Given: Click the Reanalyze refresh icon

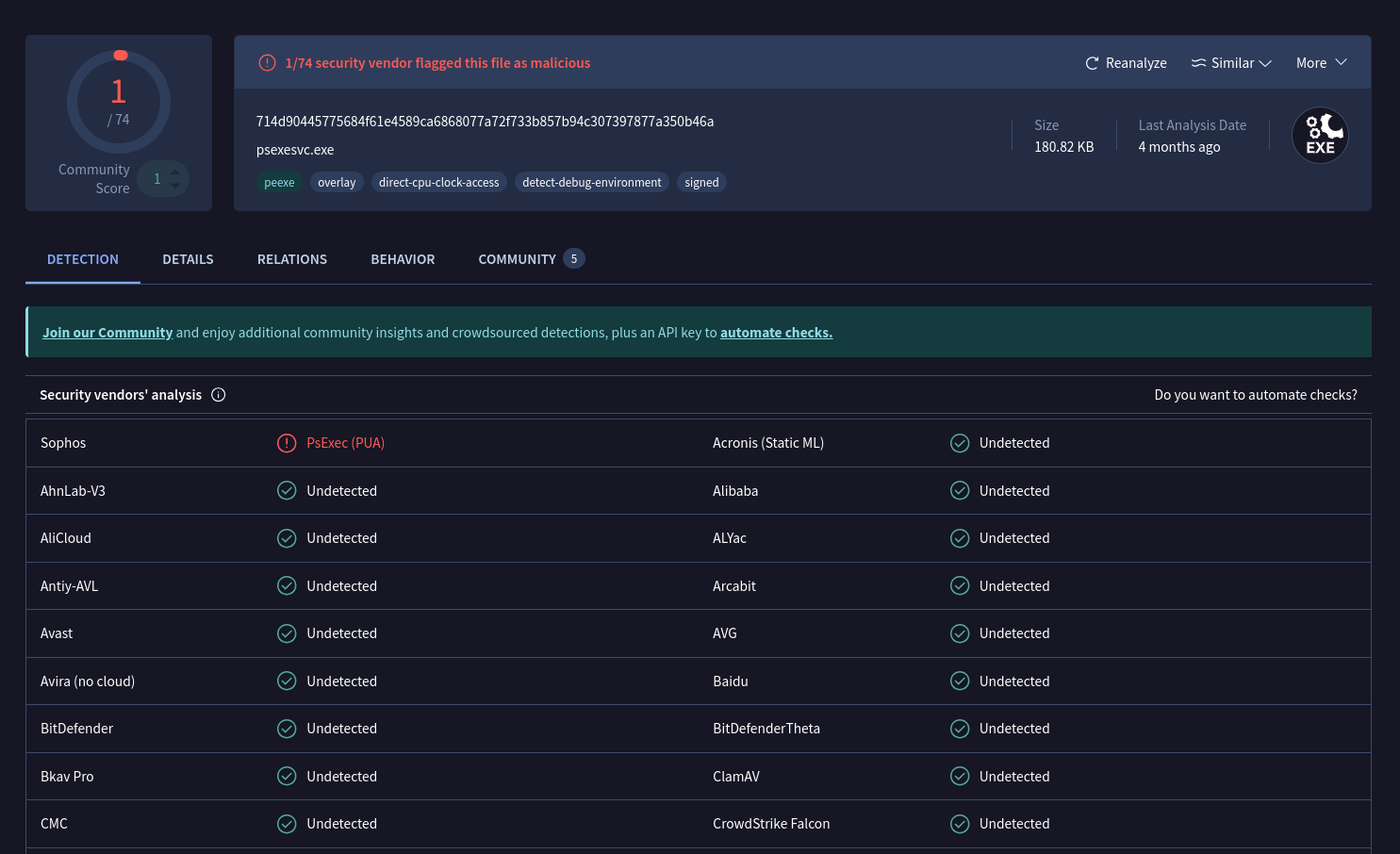Looking at the screenshot, I should coord(1092,63).
